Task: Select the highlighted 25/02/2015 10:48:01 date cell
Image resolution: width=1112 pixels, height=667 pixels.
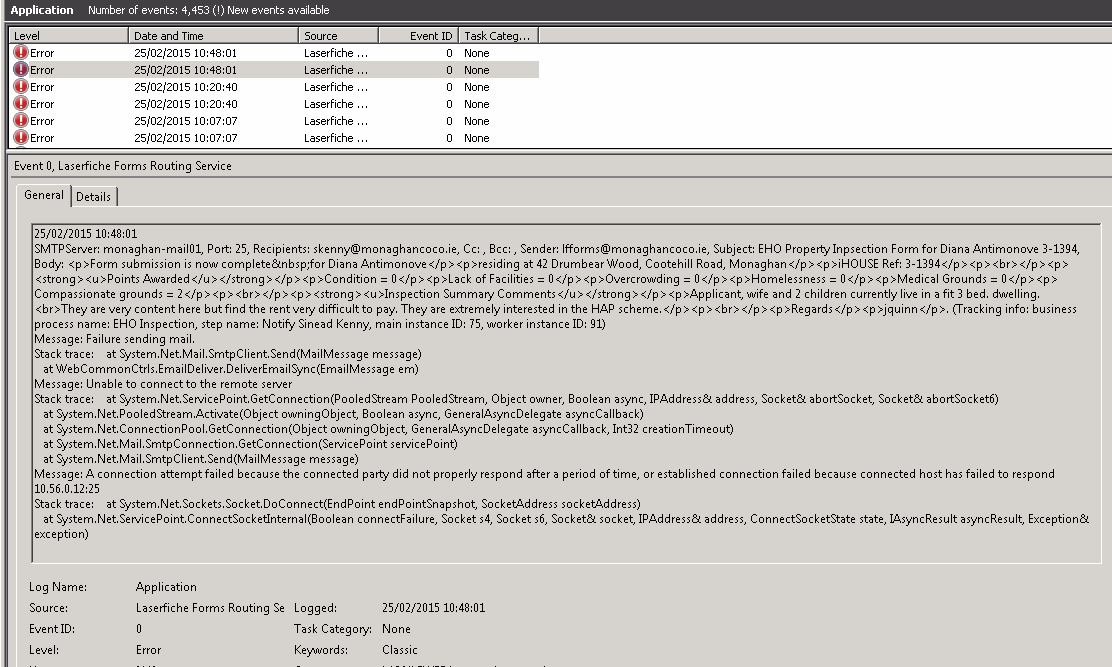Action: (186, 69)
